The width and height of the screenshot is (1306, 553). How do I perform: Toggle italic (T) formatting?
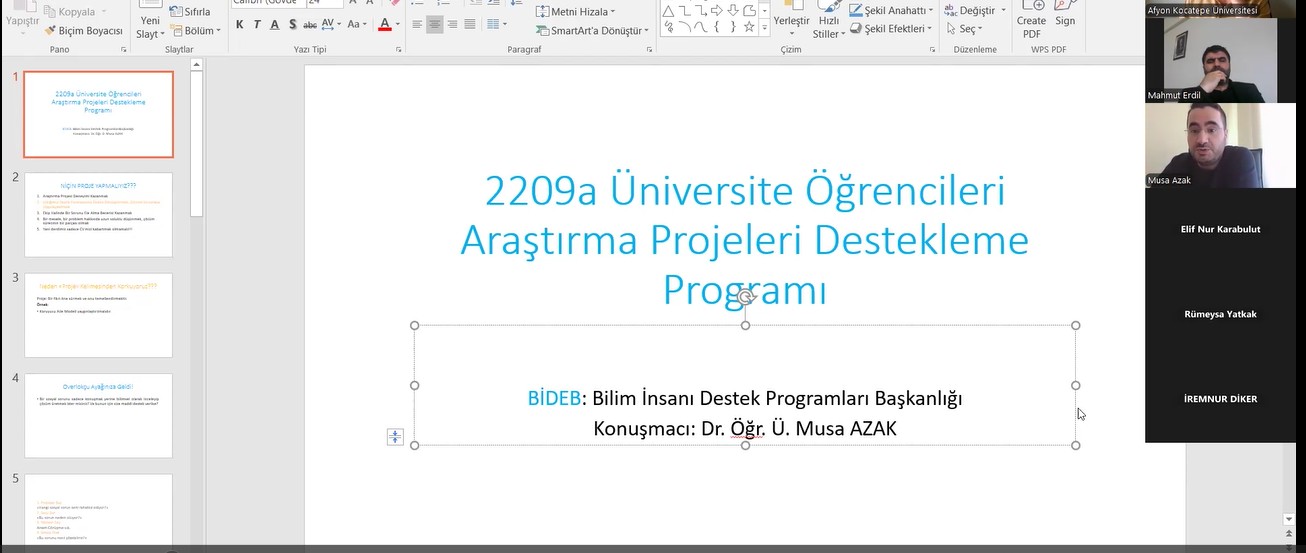pos(256,24)
